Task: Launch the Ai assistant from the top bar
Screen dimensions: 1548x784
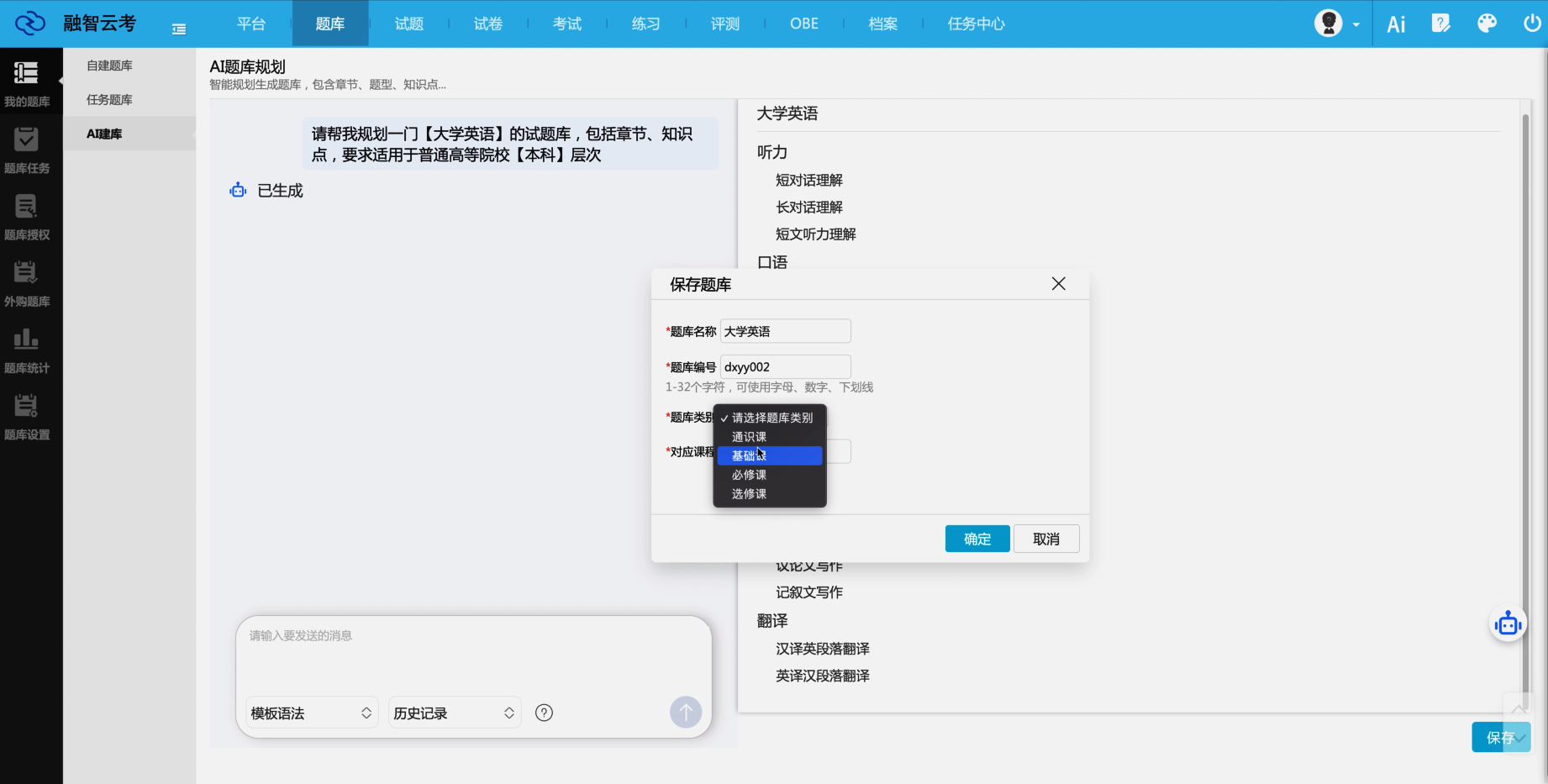Action: coord(1396,24)
